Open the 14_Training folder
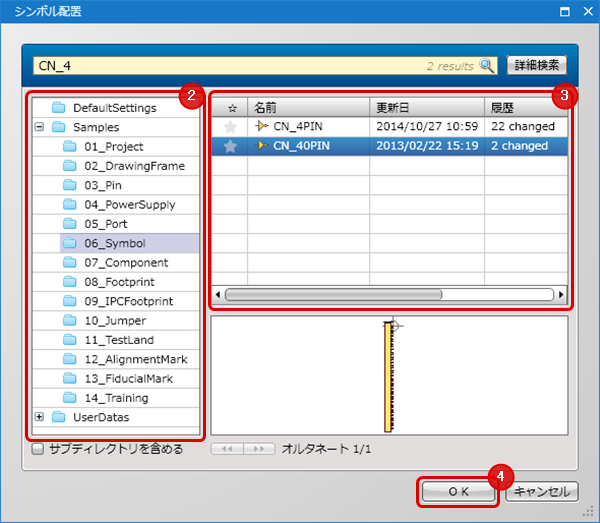 click(x=106, y=398)
